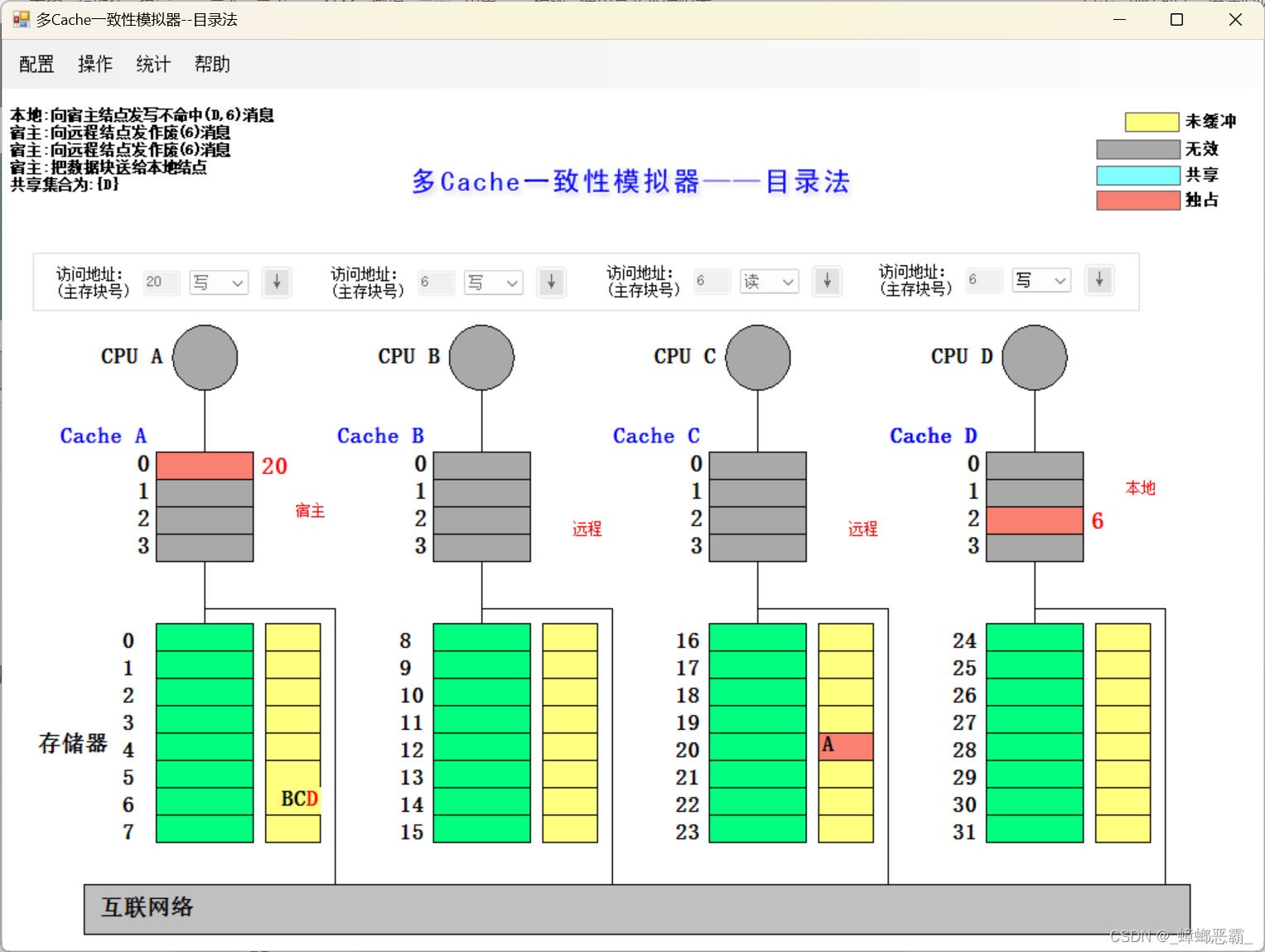1265x952 pixels.
Task: Click 远程 label beside Cache C
Action: coord(863,529)
